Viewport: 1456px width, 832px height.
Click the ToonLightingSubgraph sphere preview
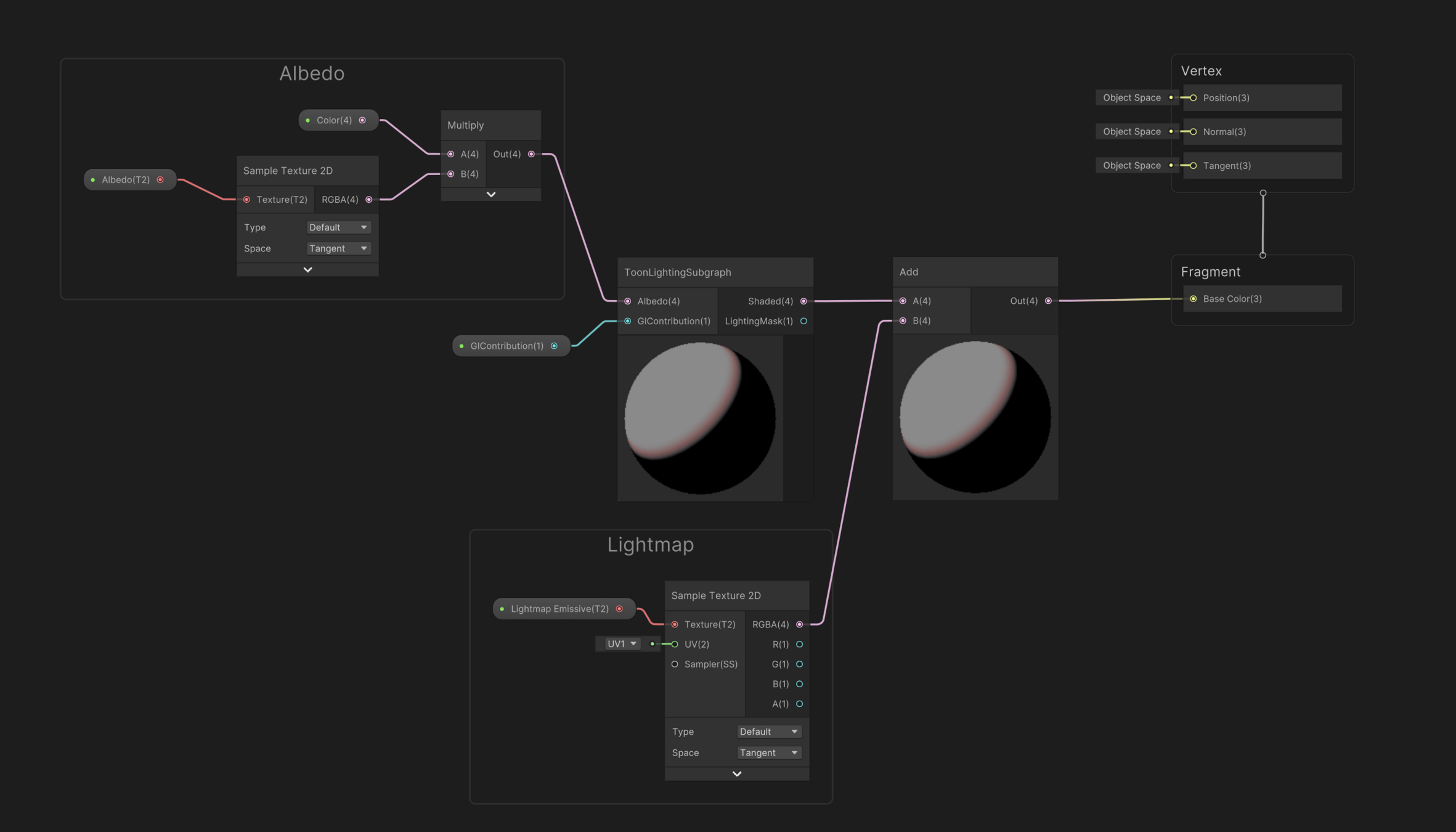pyautogui.click(x=700, y=418)
